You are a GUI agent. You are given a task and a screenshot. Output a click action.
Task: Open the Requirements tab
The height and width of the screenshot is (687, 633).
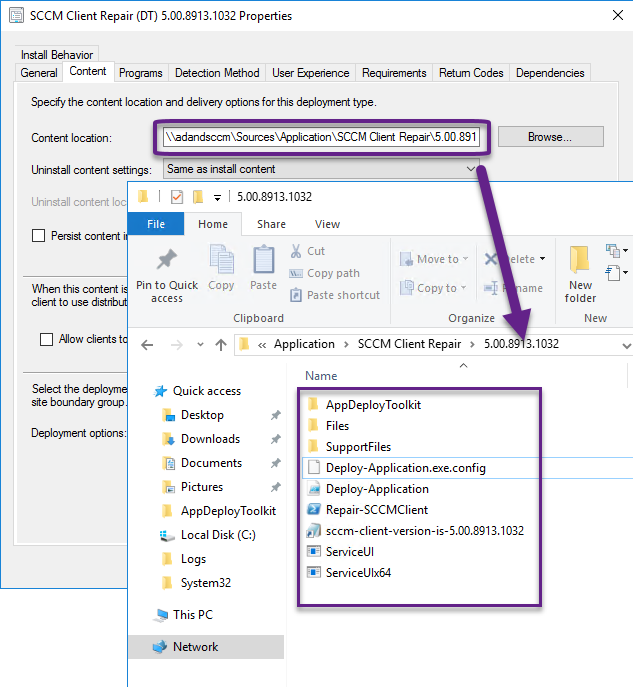394,73
